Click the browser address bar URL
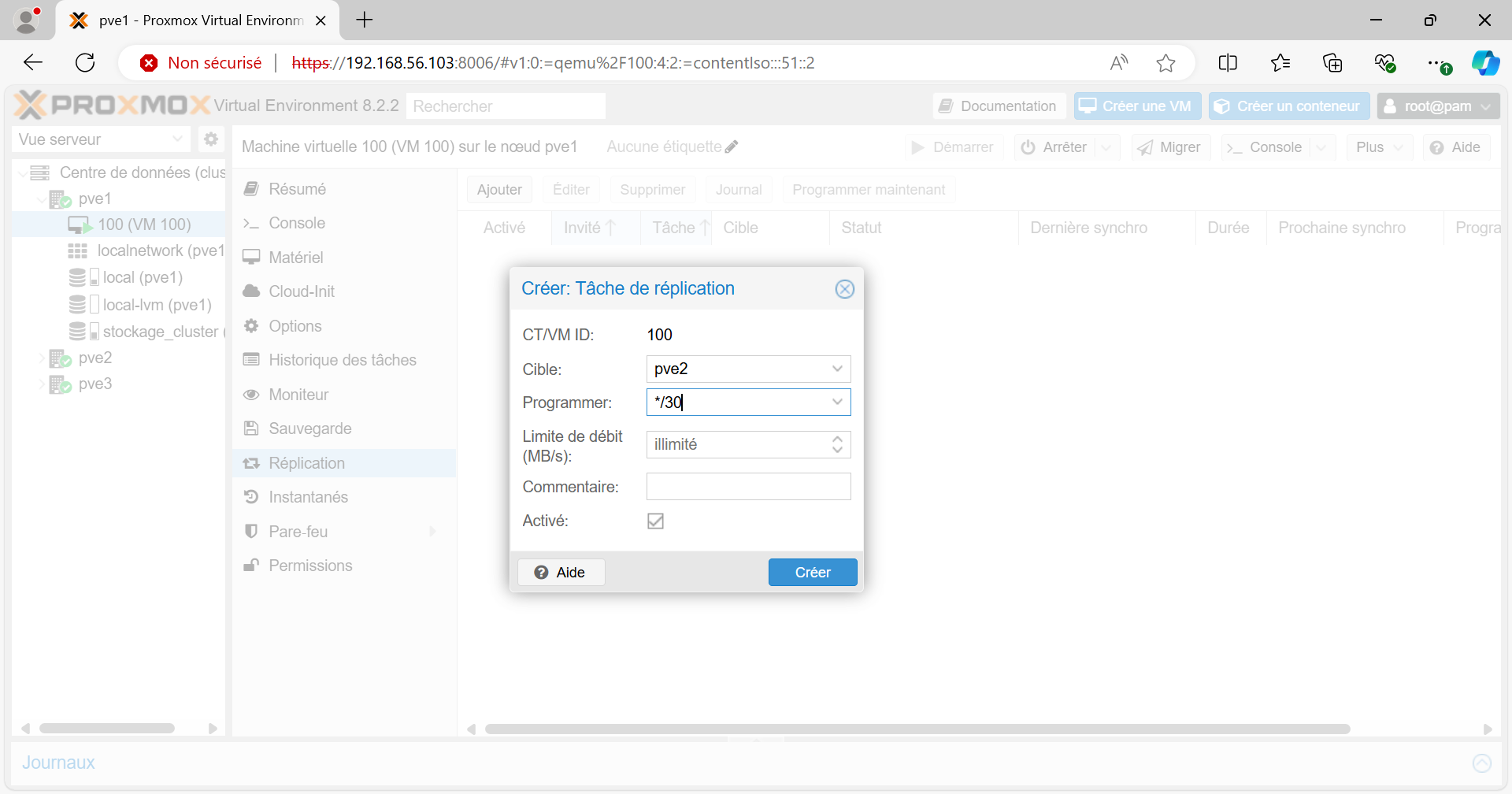Viewport: 1512px width, 794px height. point(553,63)
